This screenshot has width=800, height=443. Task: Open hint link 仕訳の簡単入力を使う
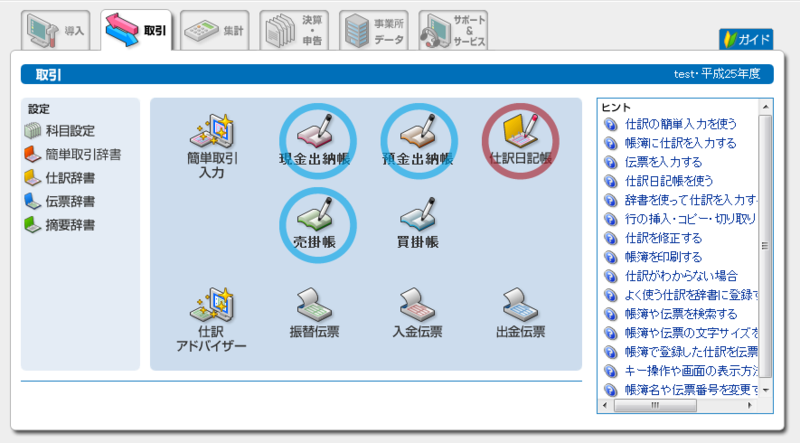[x=681, y=124]
